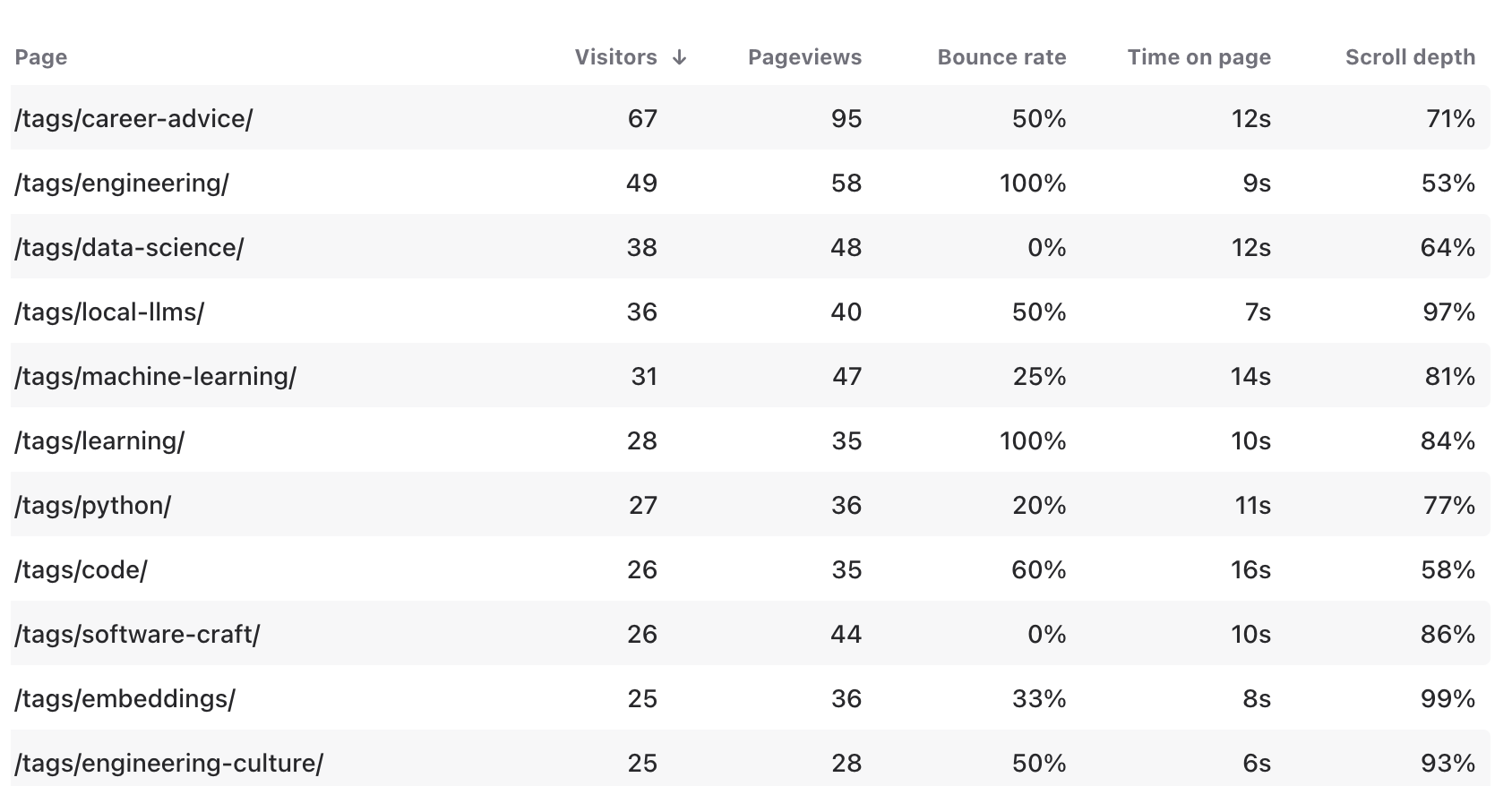
Task: Open the /tags/career-advice/ page link
Action: [x=133, y=118]
